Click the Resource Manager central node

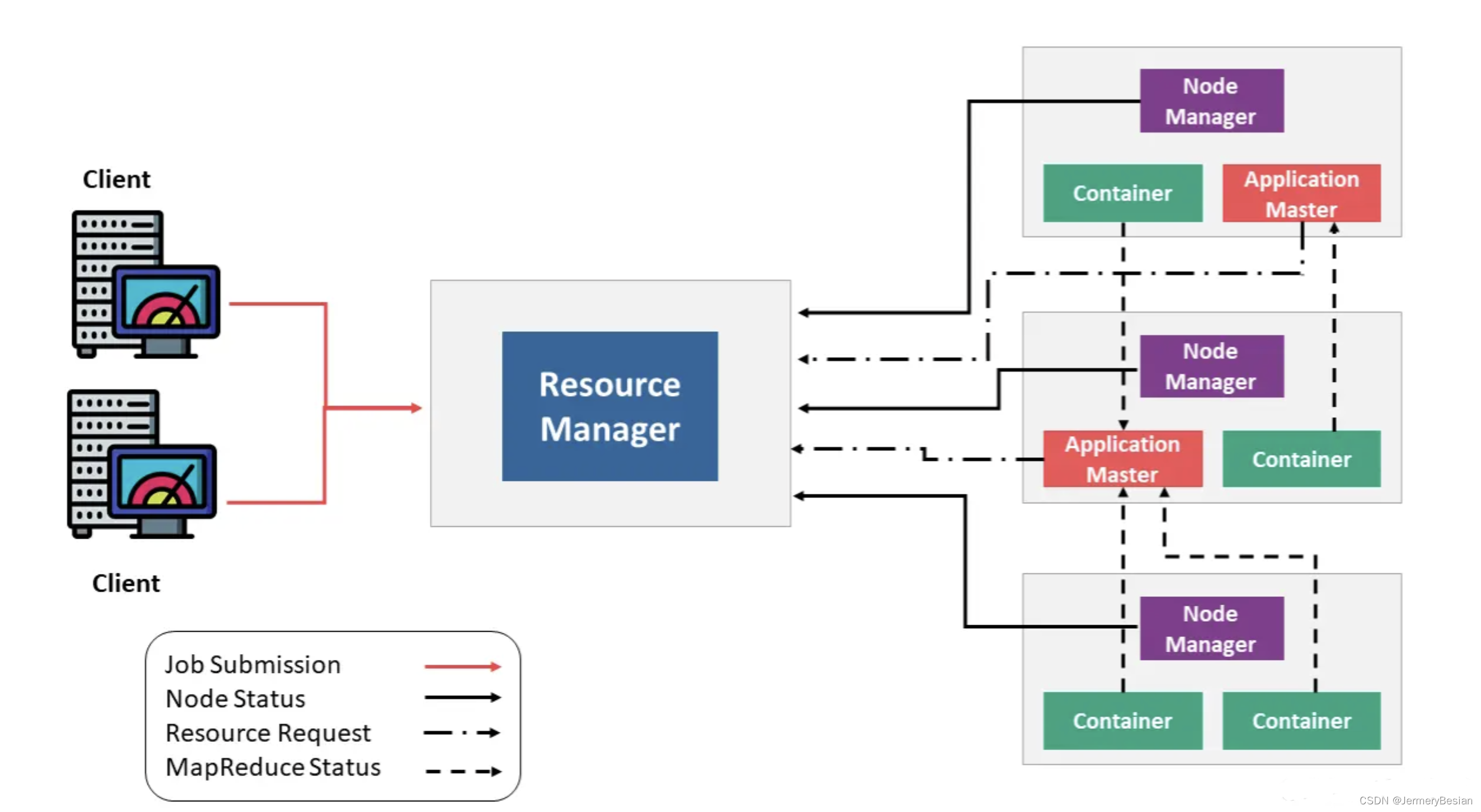click(610, 405)
